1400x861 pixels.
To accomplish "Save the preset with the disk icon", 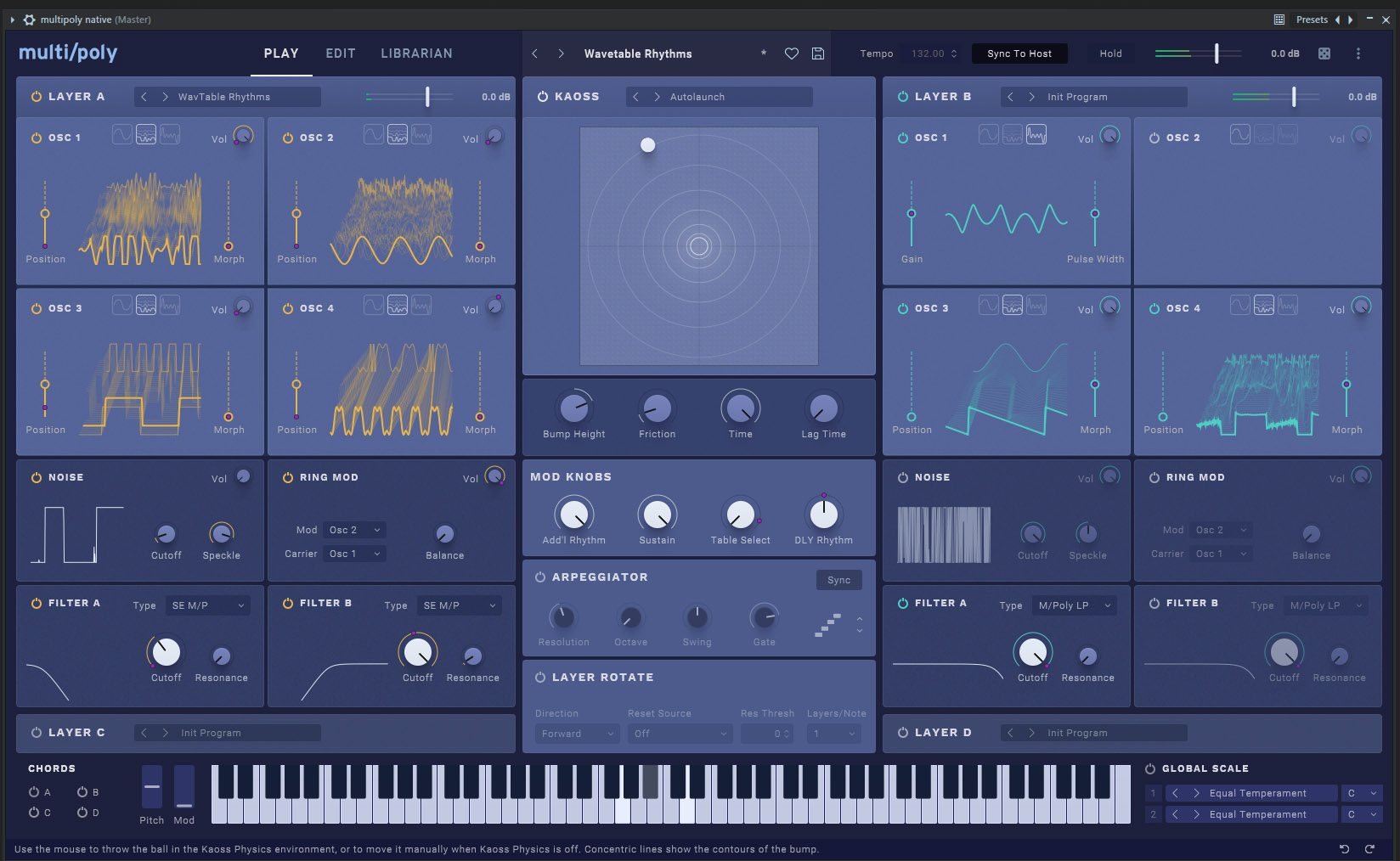I will click(818, 53).
